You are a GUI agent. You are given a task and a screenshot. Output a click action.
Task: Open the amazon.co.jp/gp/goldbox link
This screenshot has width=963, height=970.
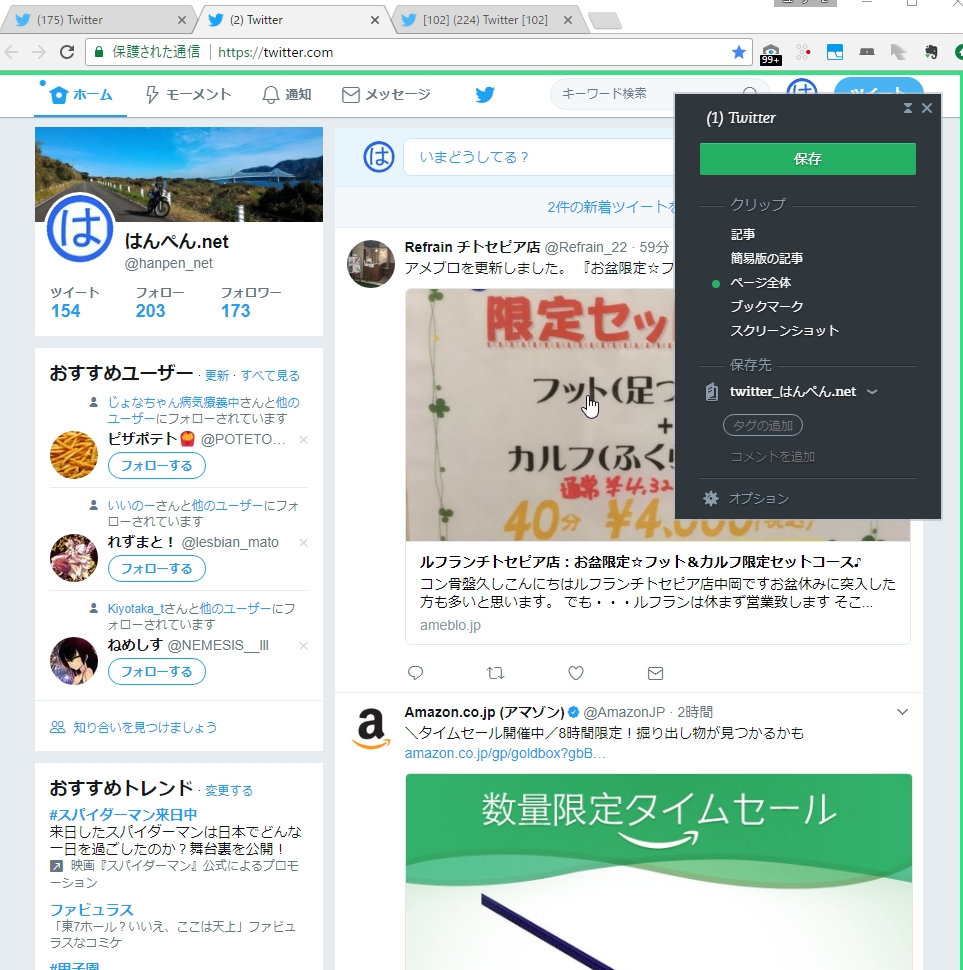tap(505, 753)
